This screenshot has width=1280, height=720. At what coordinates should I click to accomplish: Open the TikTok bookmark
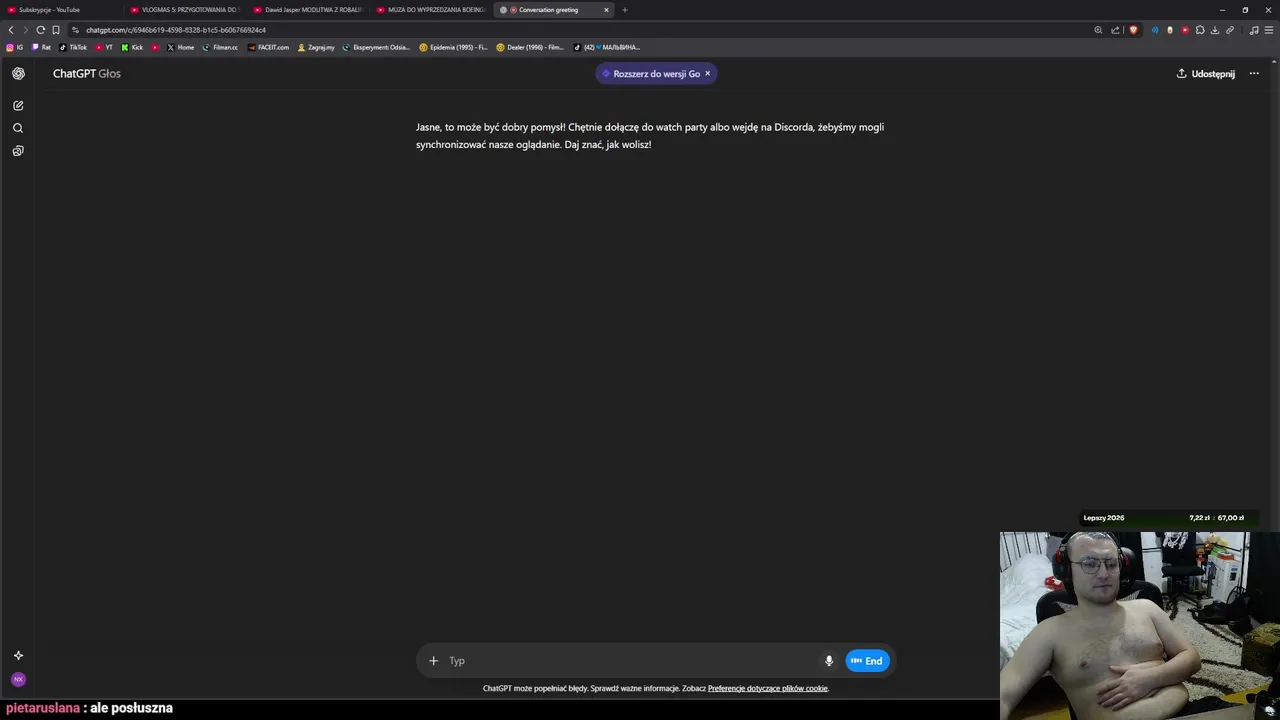[72, 47]
